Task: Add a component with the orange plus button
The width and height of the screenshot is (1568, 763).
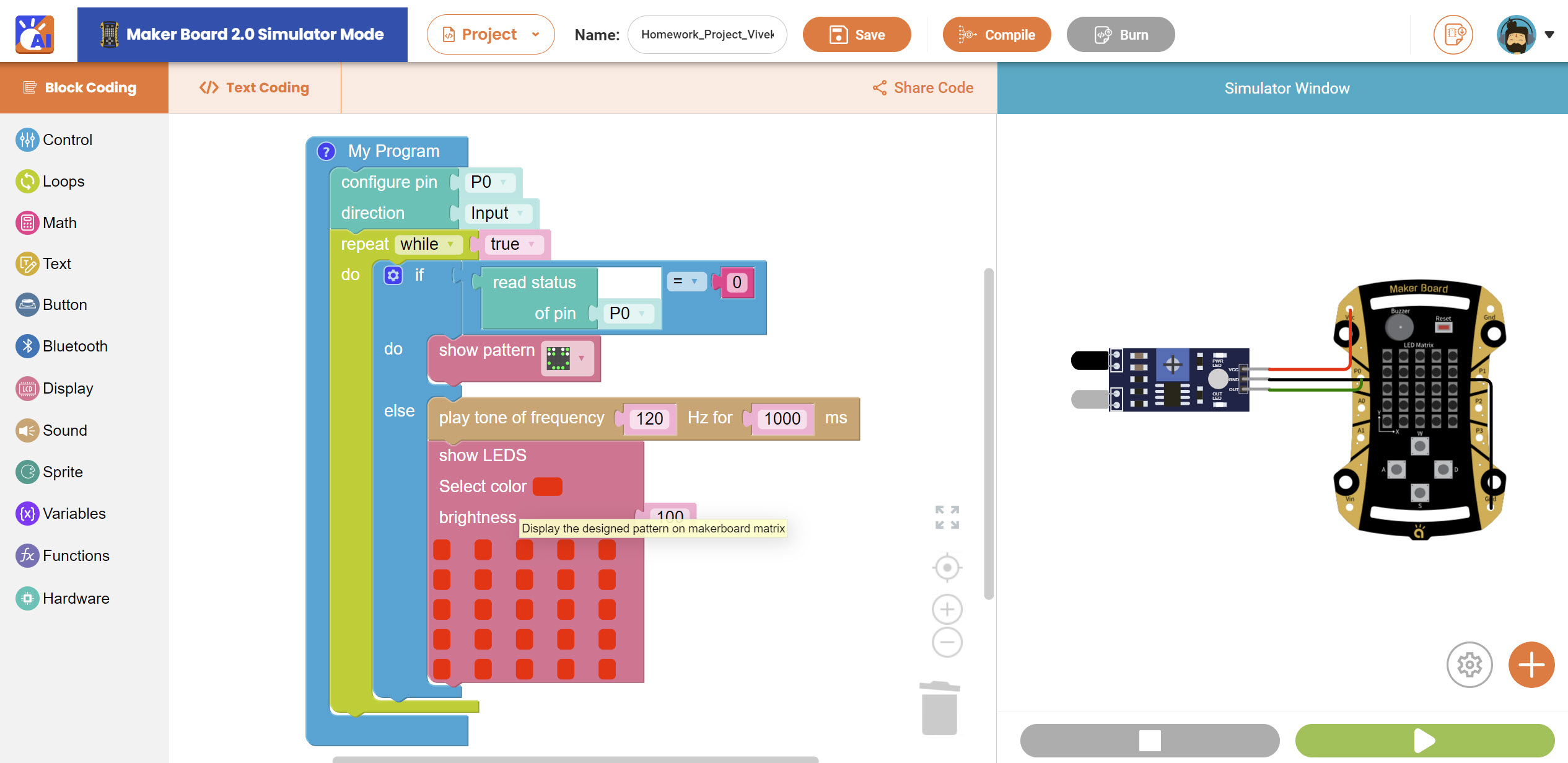Action: 1531,665
